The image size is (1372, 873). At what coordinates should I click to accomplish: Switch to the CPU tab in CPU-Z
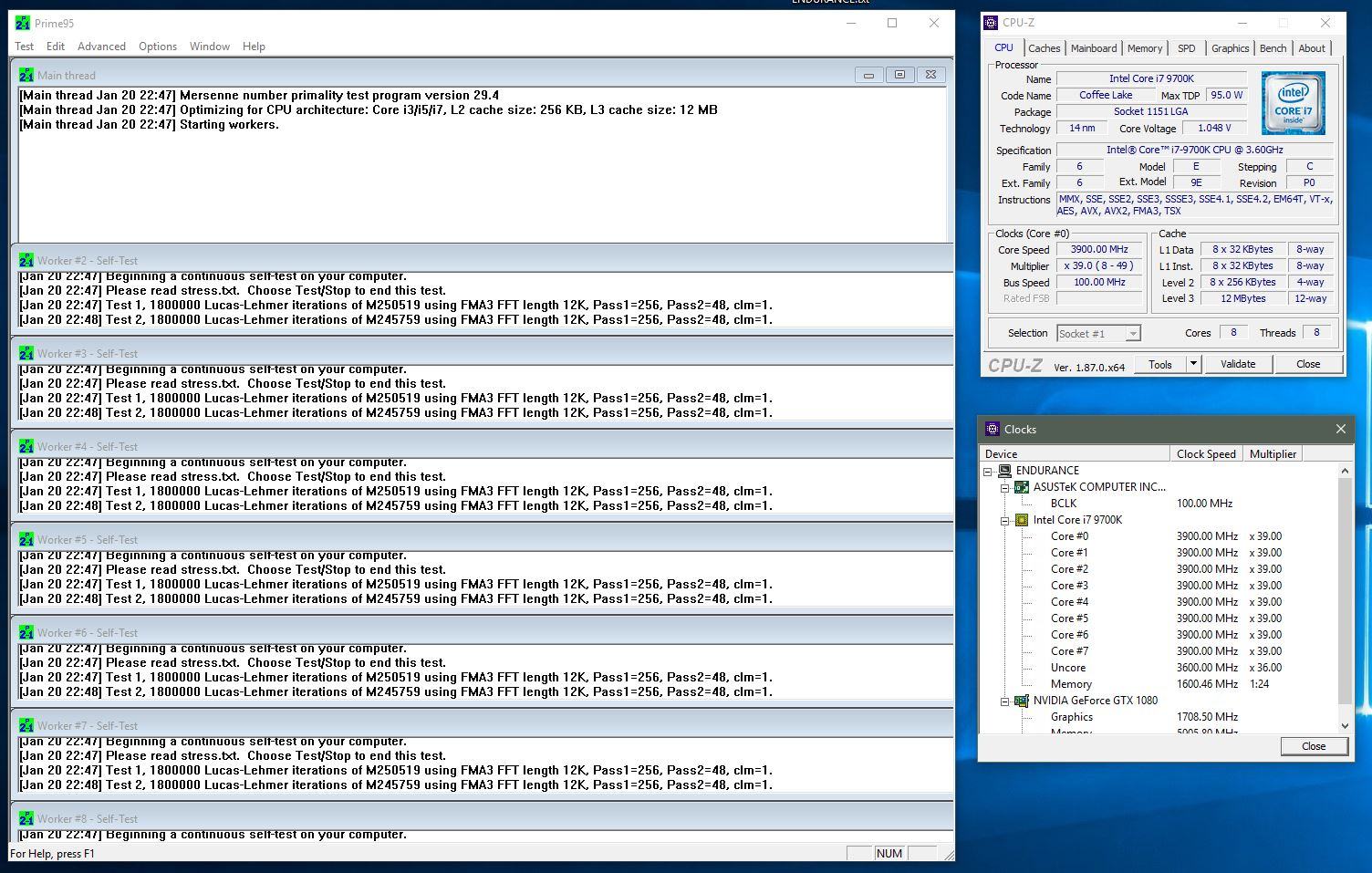point(1003,47)
